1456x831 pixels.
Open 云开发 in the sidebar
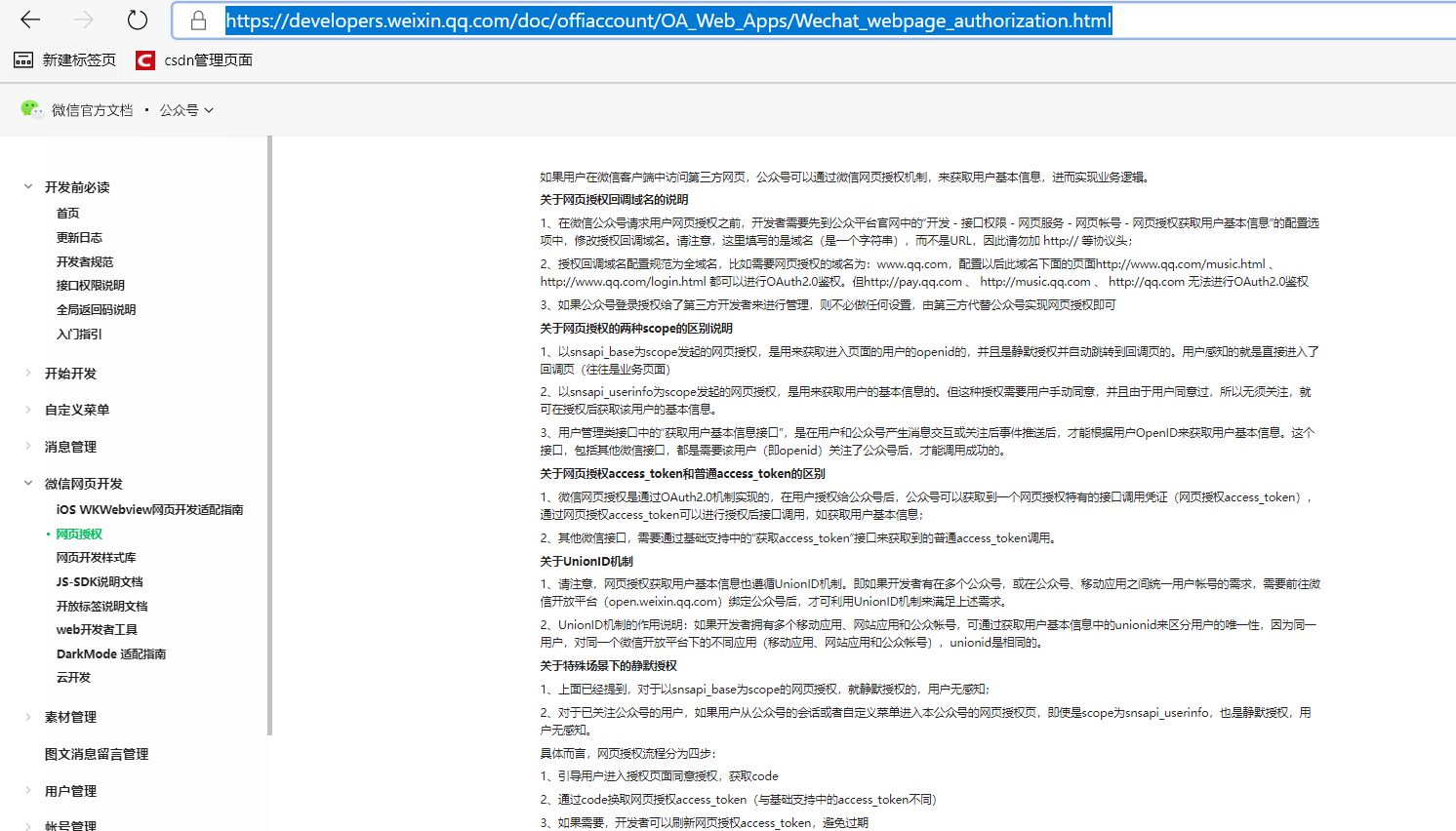pos(73,678)
